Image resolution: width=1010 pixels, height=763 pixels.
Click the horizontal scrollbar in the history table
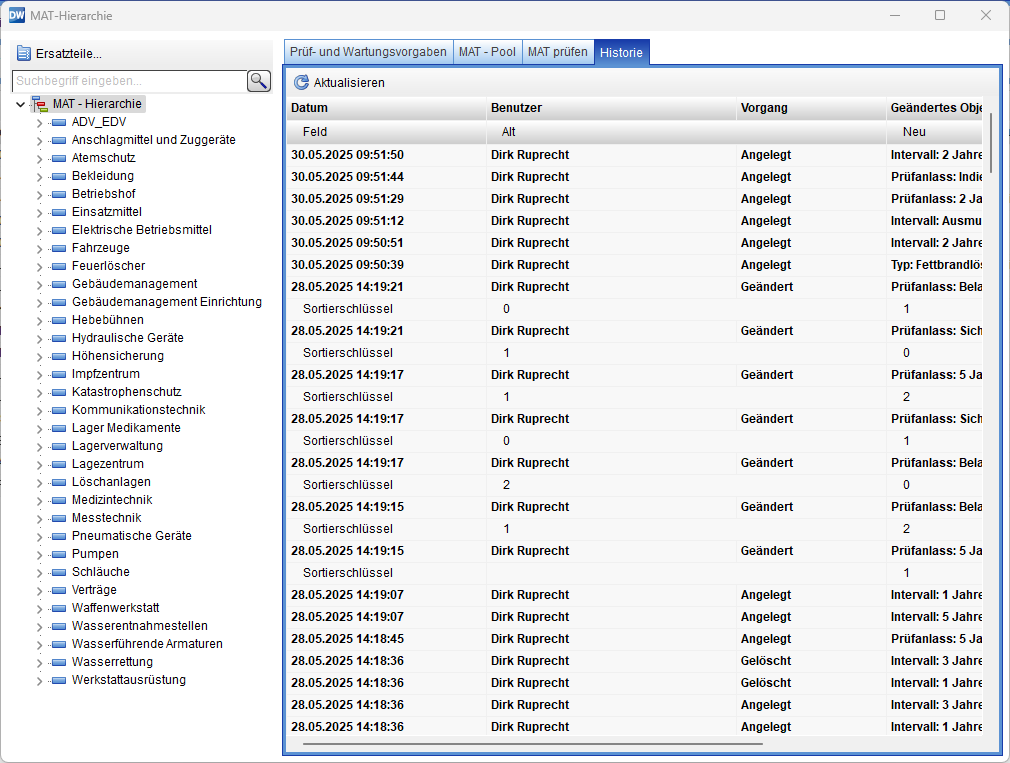point(532,744)
